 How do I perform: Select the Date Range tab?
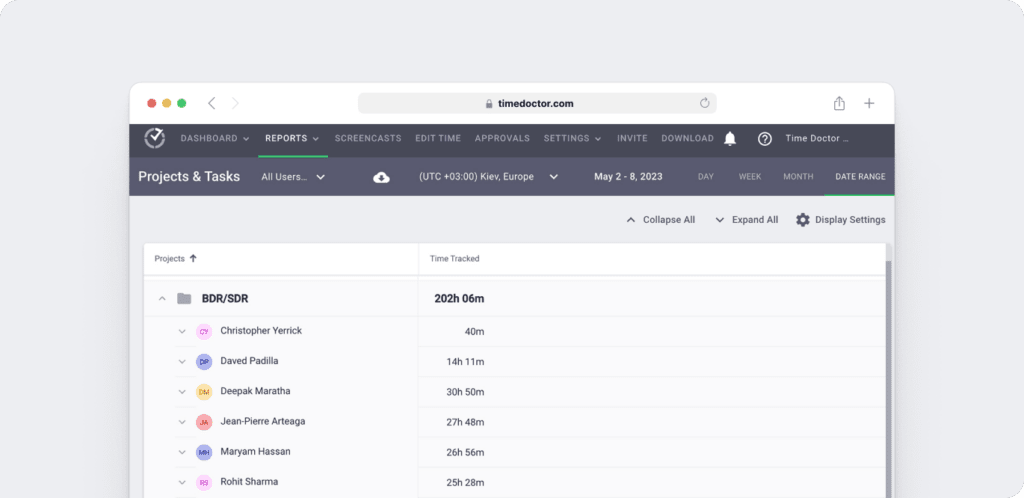[x=860, y=177]
